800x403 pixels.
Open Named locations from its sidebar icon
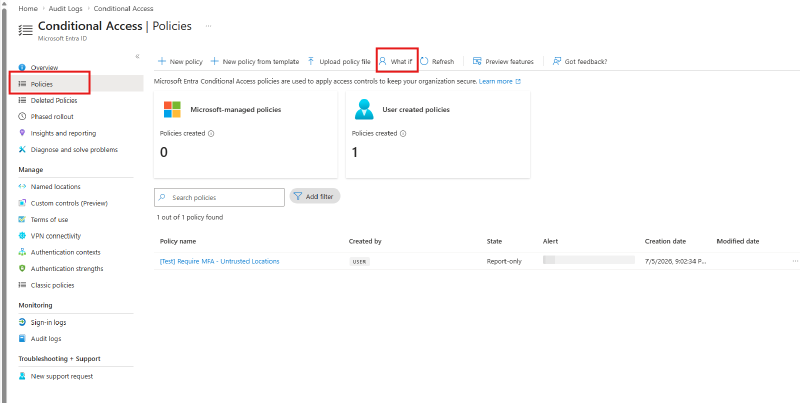(x=22, y=187)
